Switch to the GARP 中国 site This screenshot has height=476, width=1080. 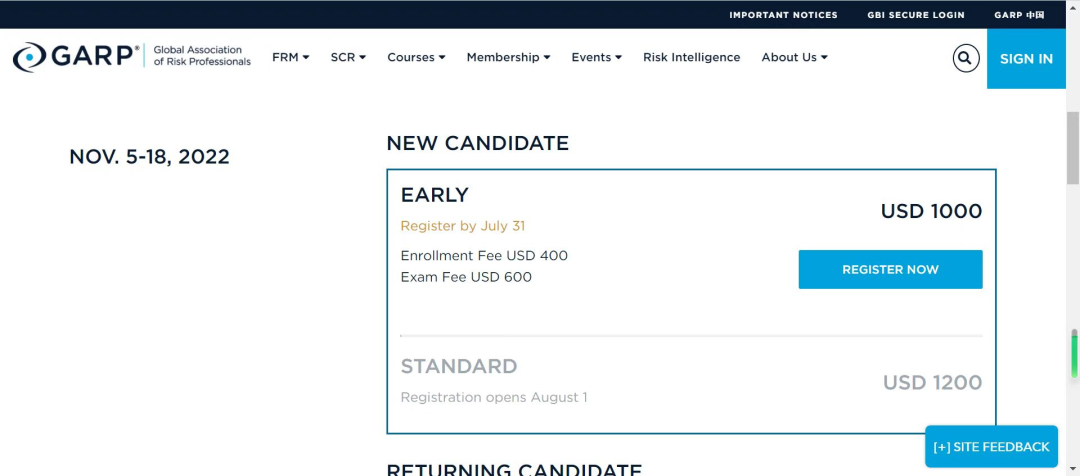1019,15
